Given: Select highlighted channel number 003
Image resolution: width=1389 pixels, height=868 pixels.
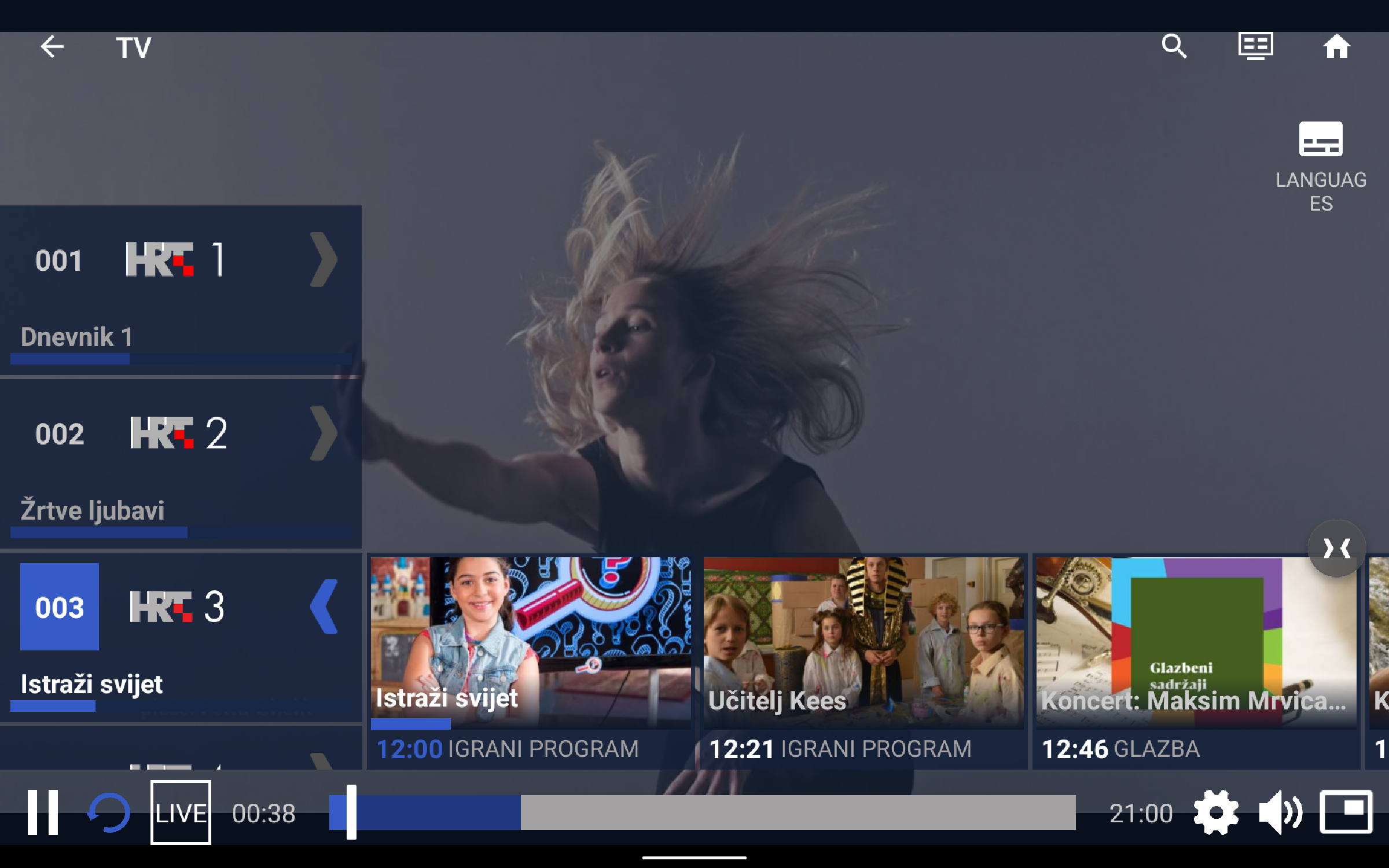Looking at the screenshot, I should [x=60, y=607].
